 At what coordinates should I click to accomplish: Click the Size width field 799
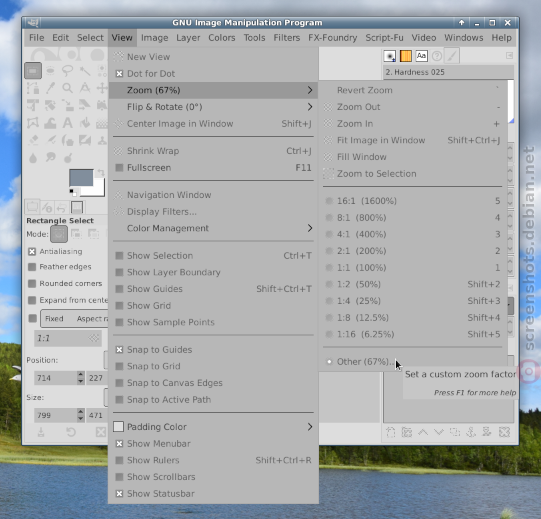(x=55, y=415)
